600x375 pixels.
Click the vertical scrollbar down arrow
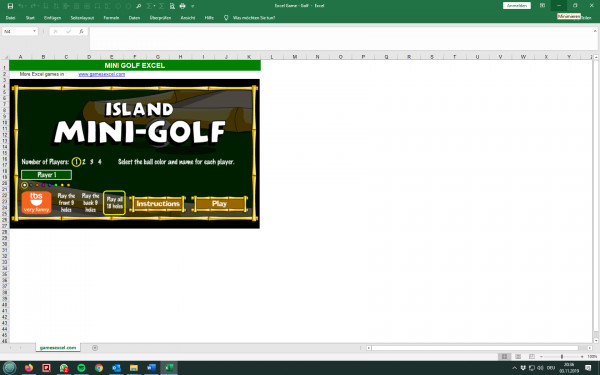click(596, 340)
